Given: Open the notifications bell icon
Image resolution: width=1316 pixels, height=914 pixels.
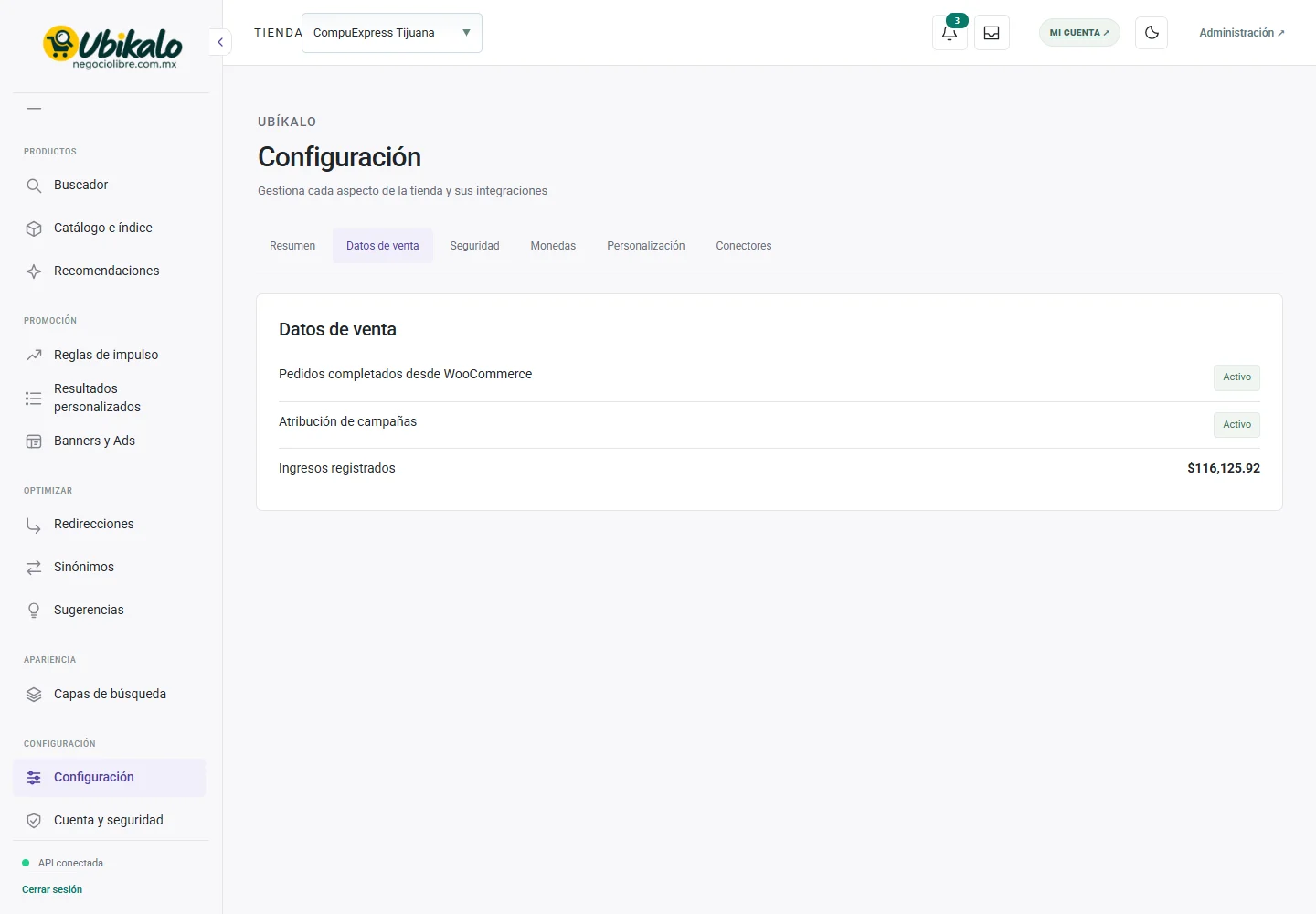Looking at the screenshot, I should coord(950,33).
